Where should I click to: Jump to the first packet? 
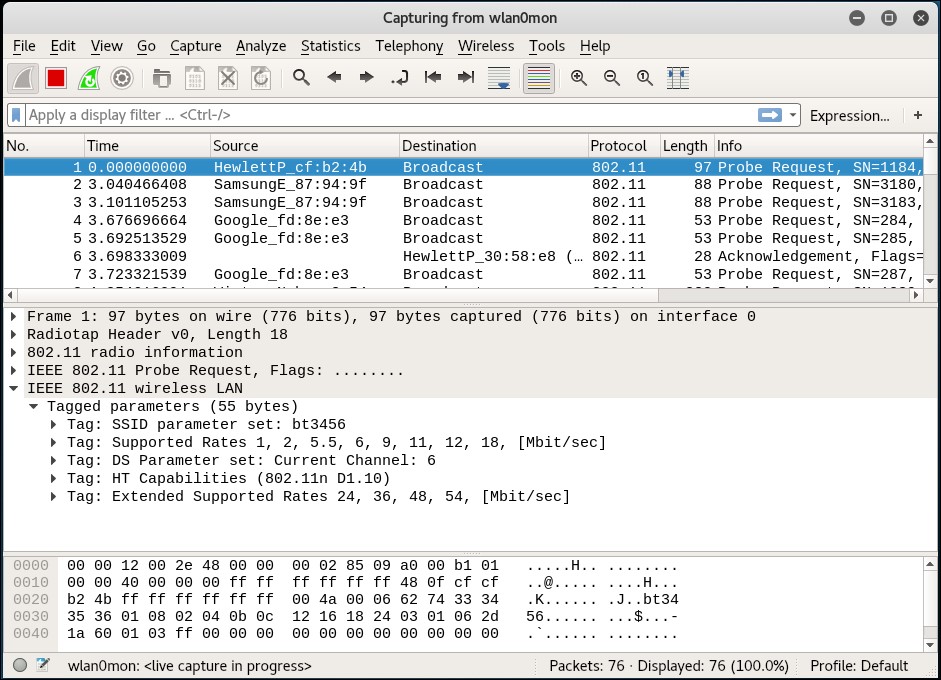tap(433, 77)
